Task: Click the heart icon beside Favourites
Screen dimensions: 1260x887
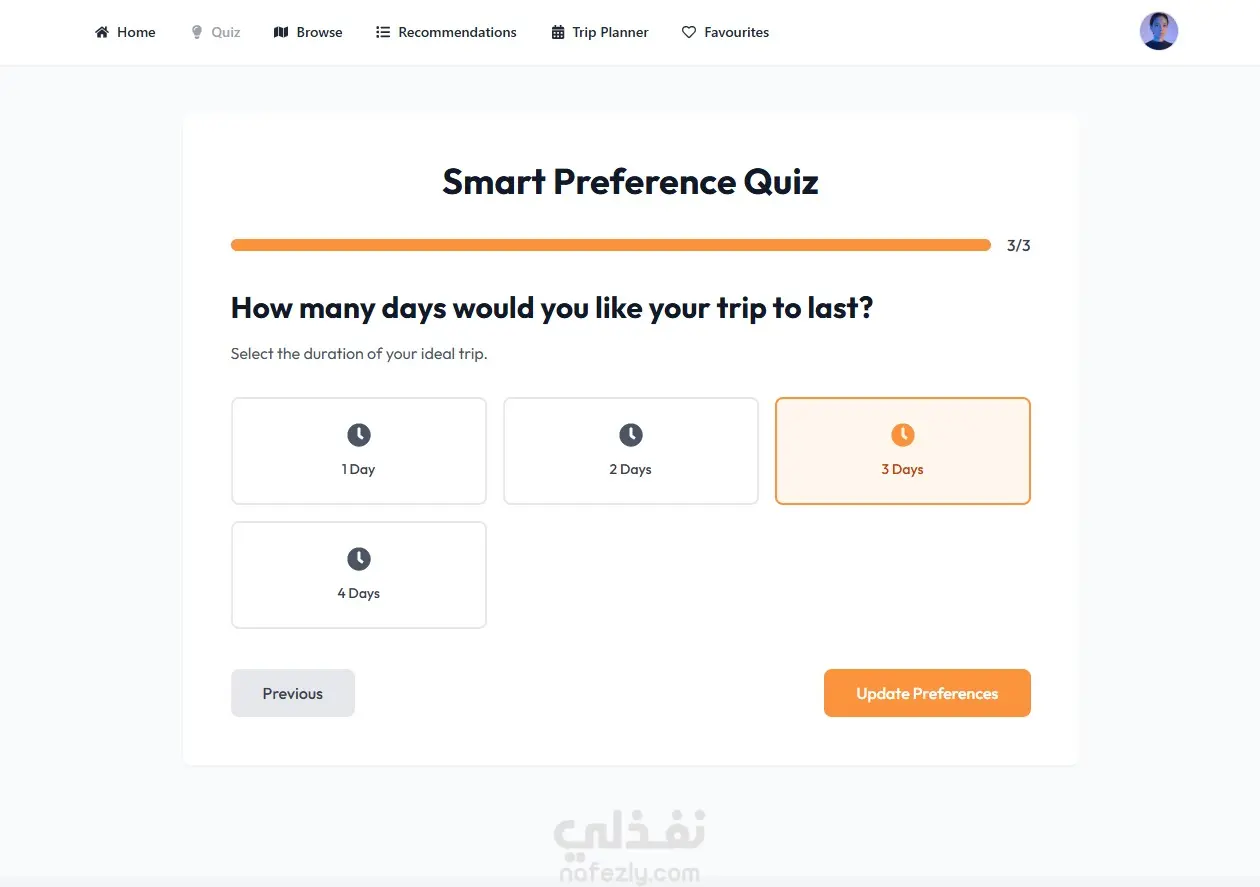Action: [689, 32]
